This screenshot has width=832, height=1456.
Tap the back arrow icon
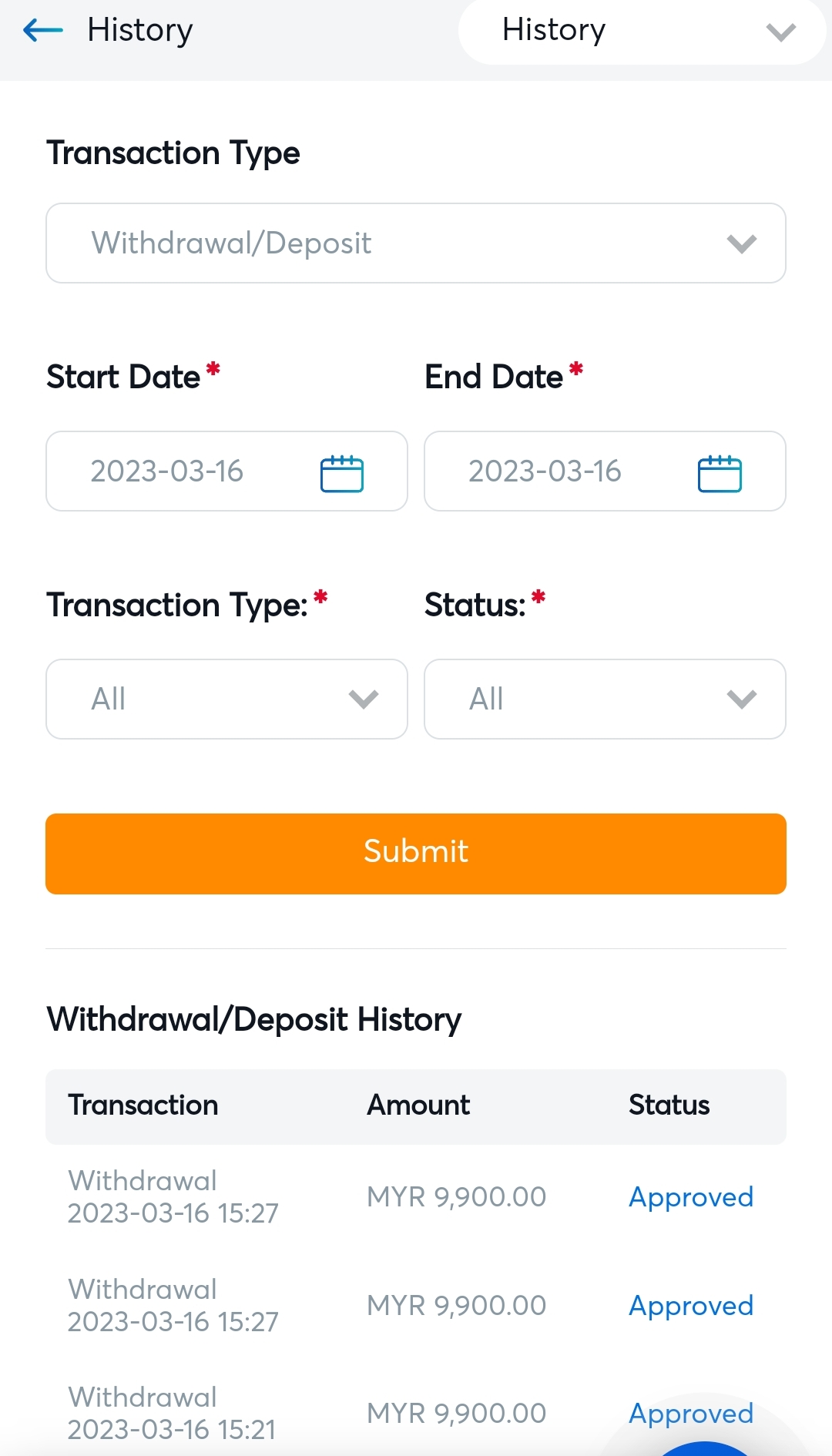click(43, 31)
